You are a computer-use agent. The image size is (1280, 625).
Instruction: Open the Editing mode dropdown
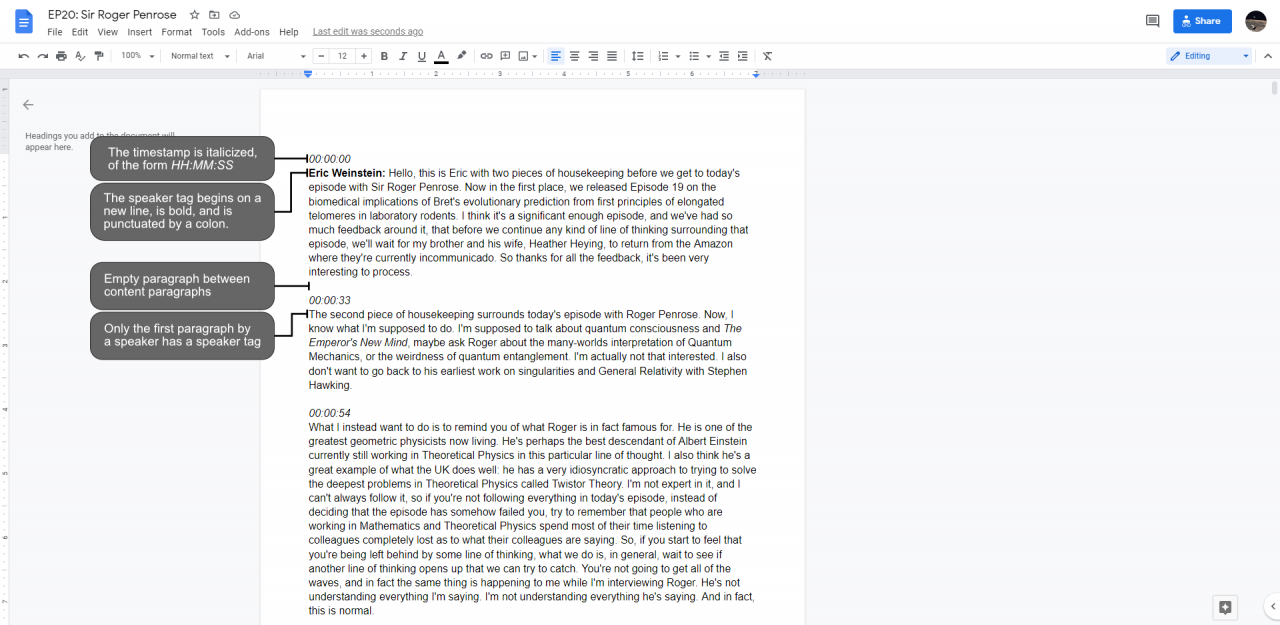1208,56
